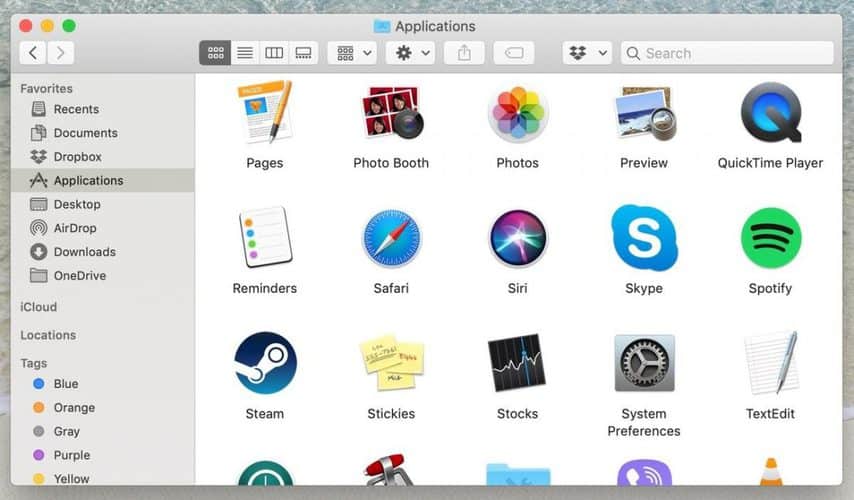Open the Photos app icon
The width and height of the screenshot is (854, 500).
[x=517, y=113]
